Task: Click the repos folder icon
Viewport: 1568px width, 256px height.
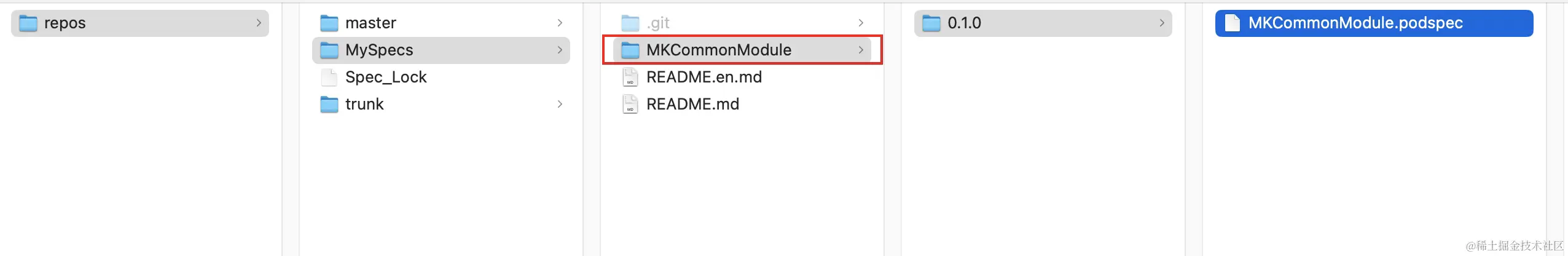Action: (28, 23)
